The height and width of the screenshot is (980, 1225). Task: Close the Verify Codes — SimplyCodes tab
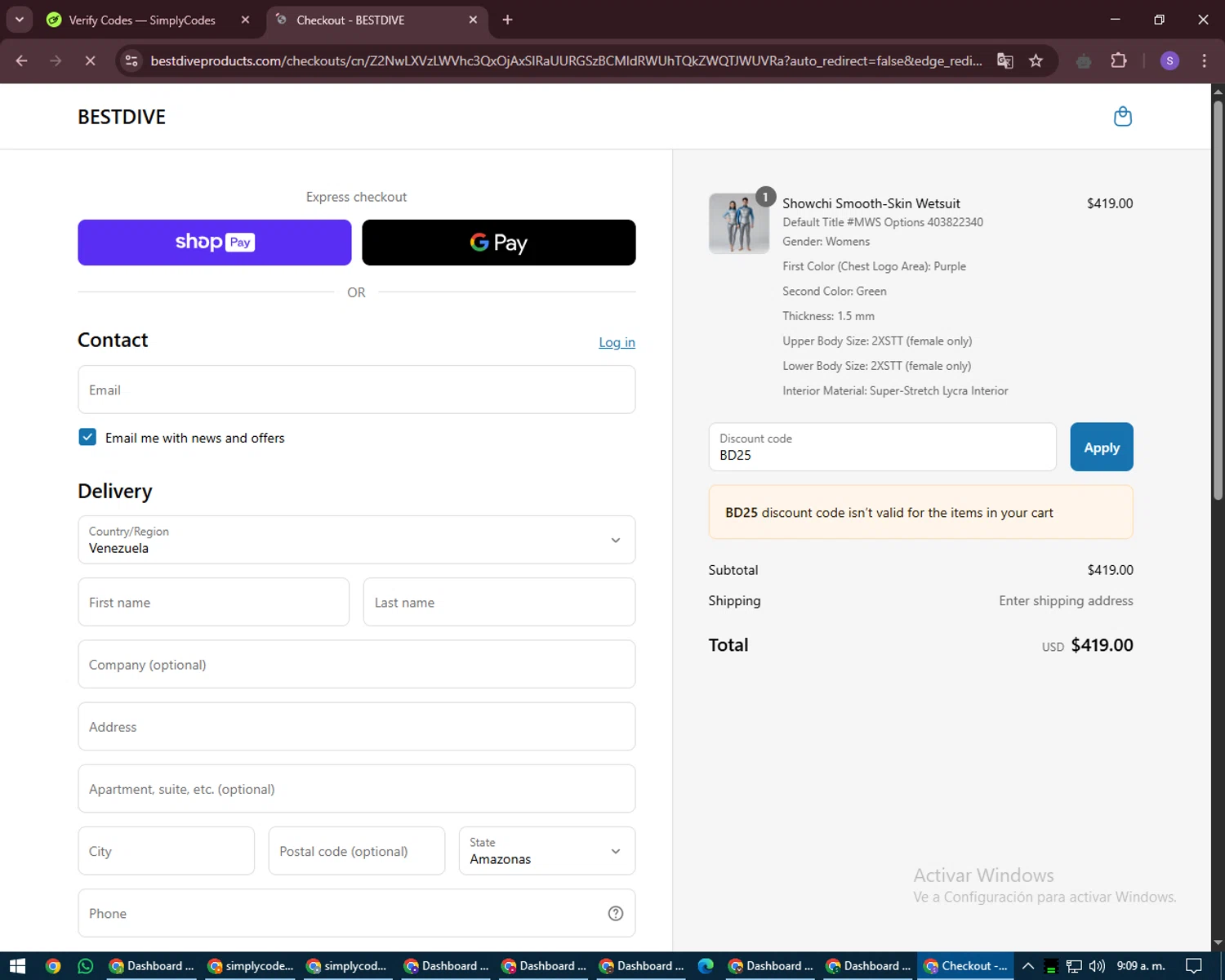[x=245, y=20]
